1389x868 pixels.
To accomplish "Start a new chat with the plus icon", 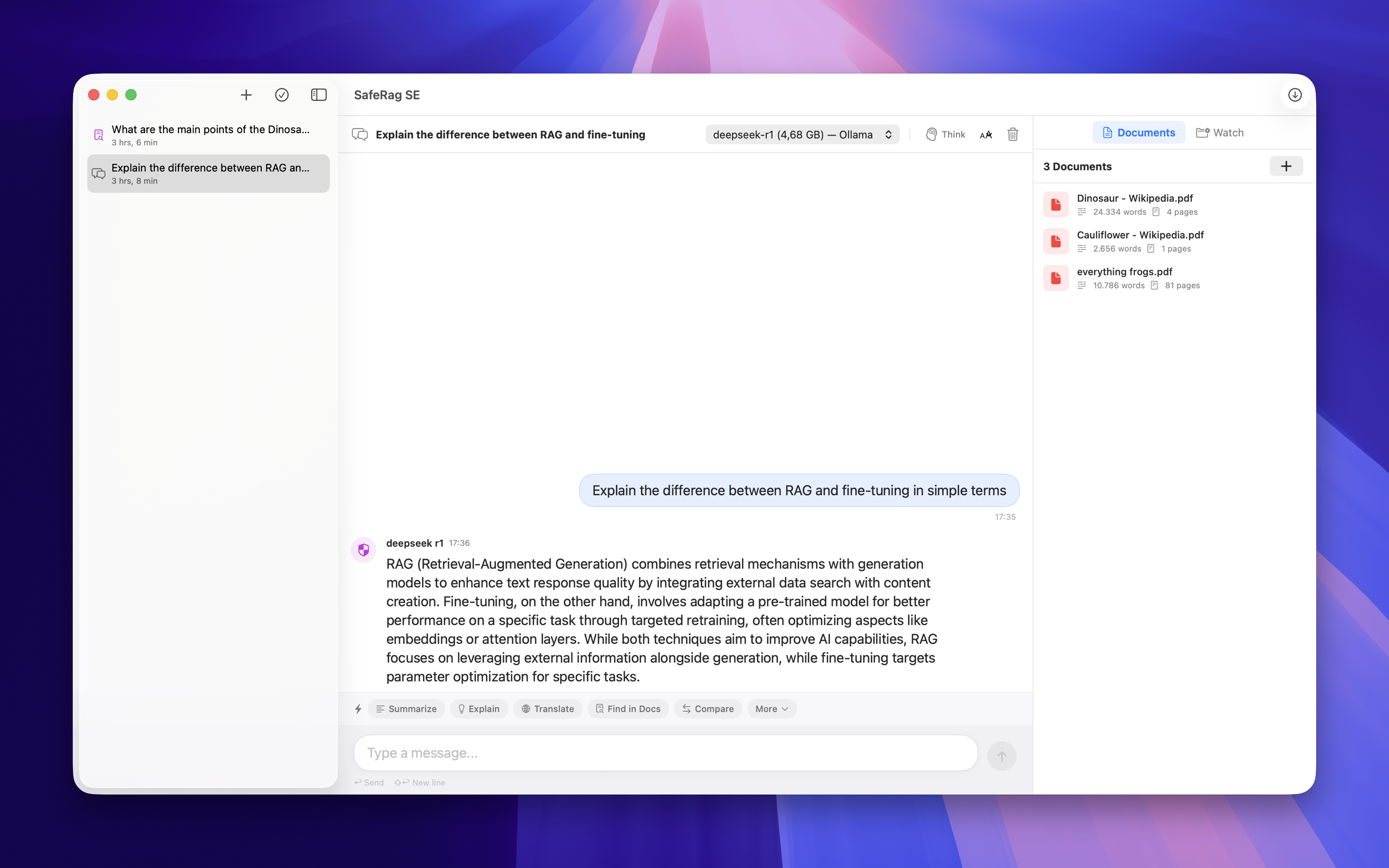I will [x=245, y=95].
